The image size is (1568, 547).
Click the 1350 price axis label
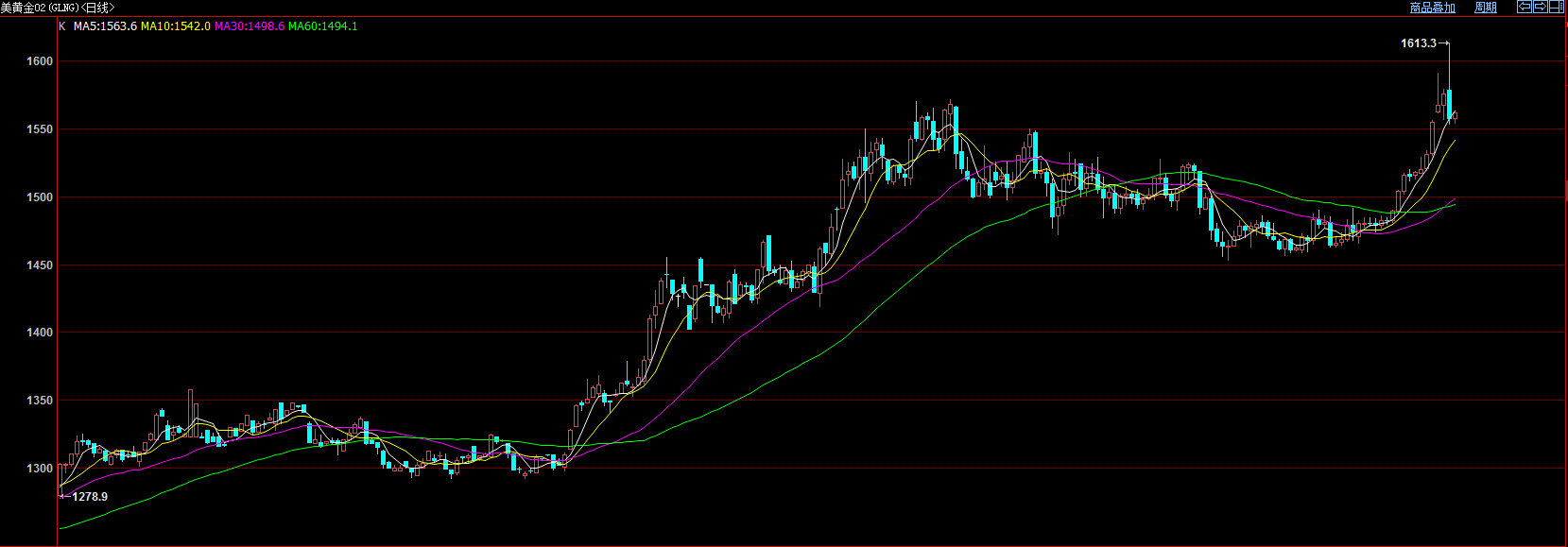[40, 401]
